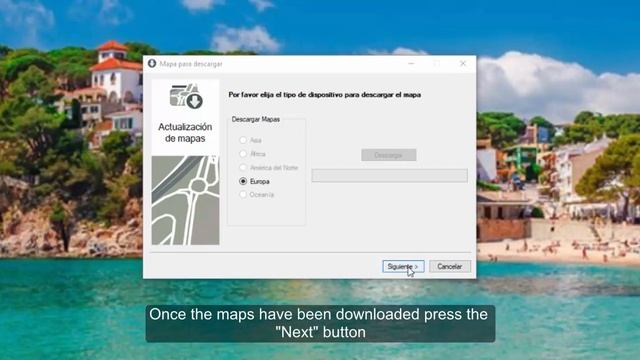Click the Descargar button
The image size is (640, 360).
point(389,155)
